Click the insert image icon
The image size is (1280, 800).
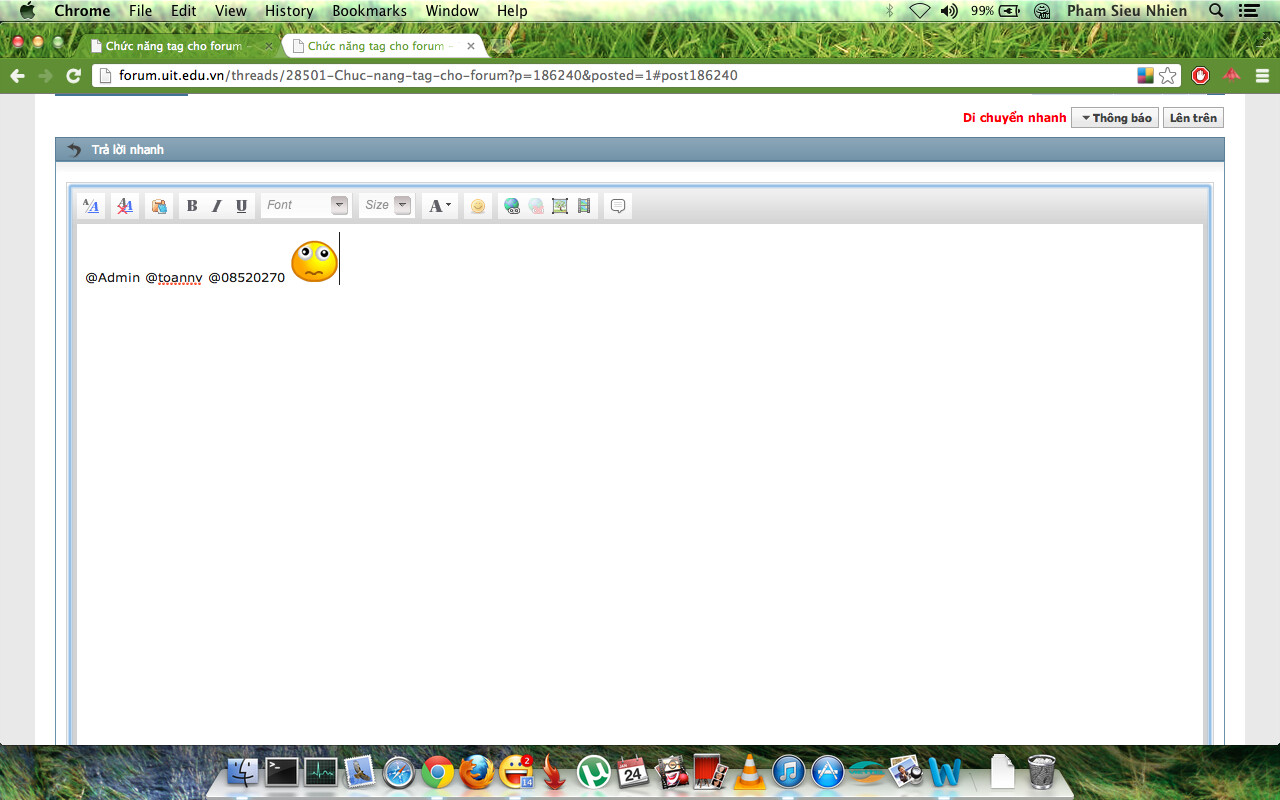click(560, 206)
